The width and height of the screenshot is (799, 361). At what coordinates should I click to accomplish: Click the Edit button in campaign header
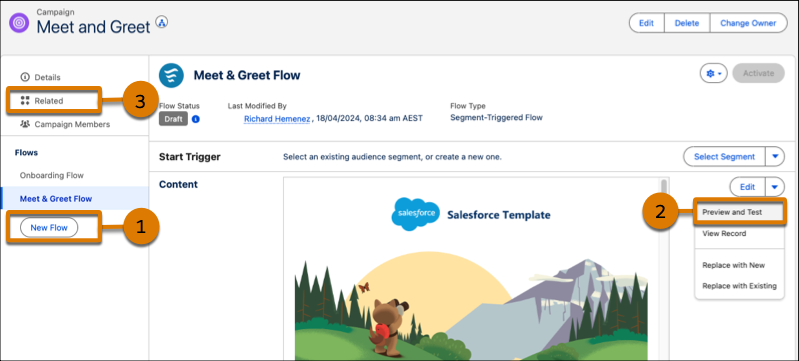tap(646, 23)
